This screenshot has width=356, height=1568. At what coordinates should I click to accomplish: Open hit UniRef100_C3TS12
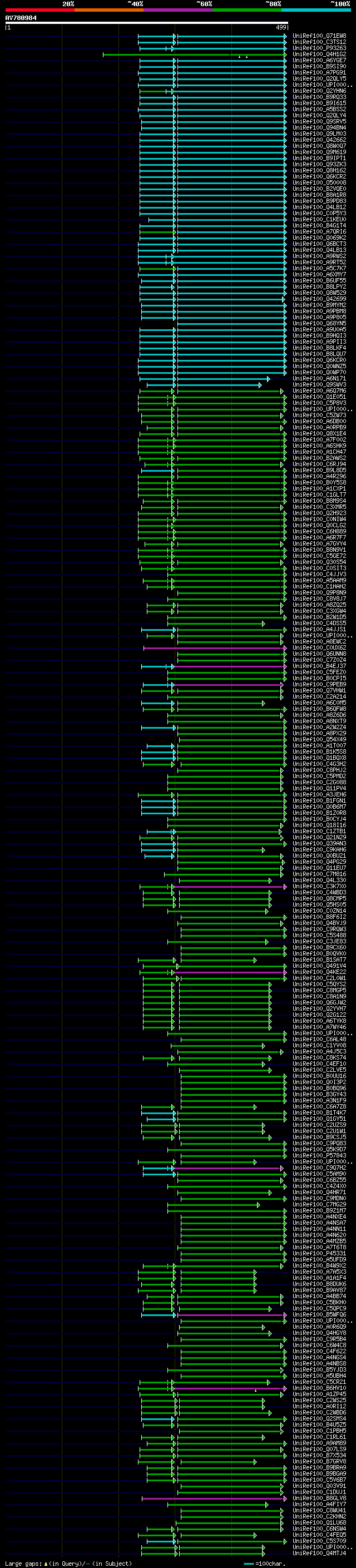(319, 42)
